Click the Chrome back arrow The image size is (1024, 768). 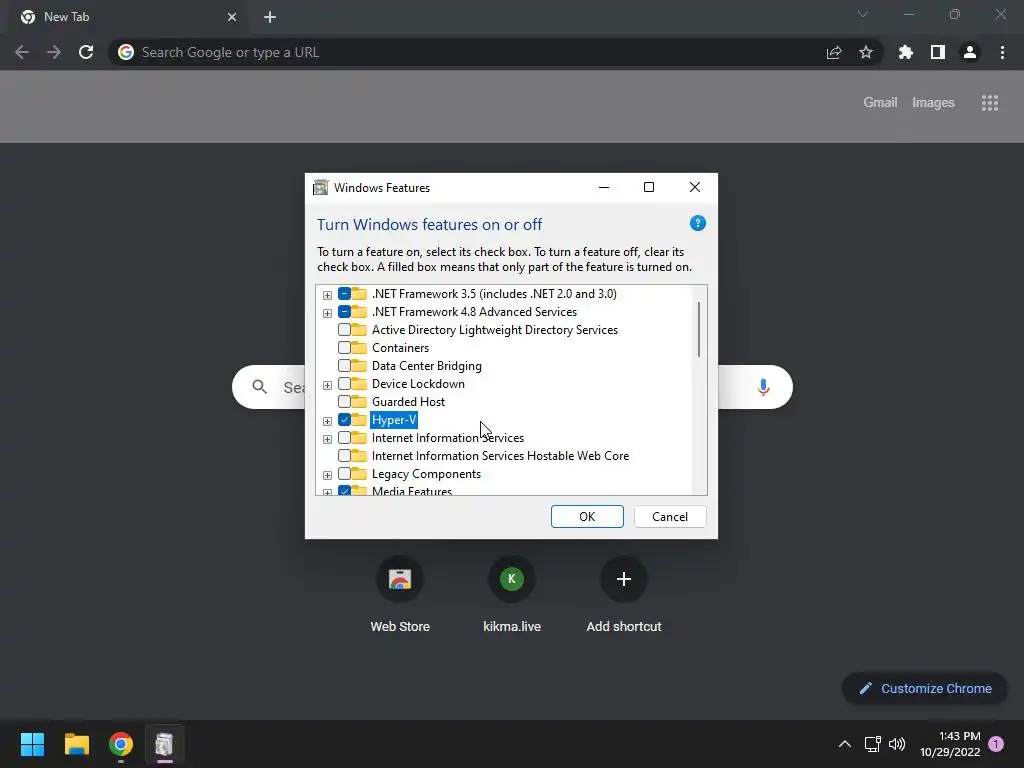click(22, 52)
